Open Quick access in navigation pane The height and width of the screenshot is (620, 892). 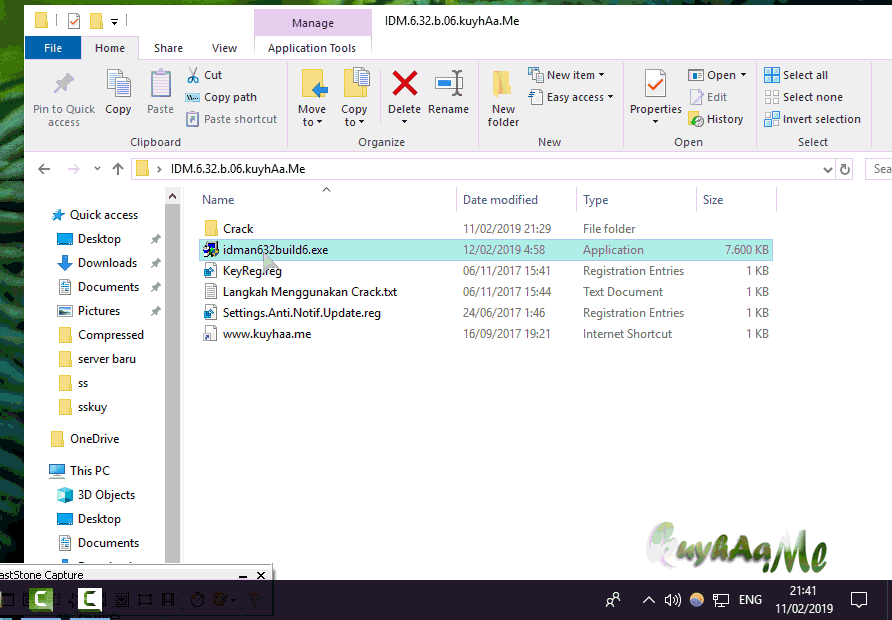pos(95,215)
